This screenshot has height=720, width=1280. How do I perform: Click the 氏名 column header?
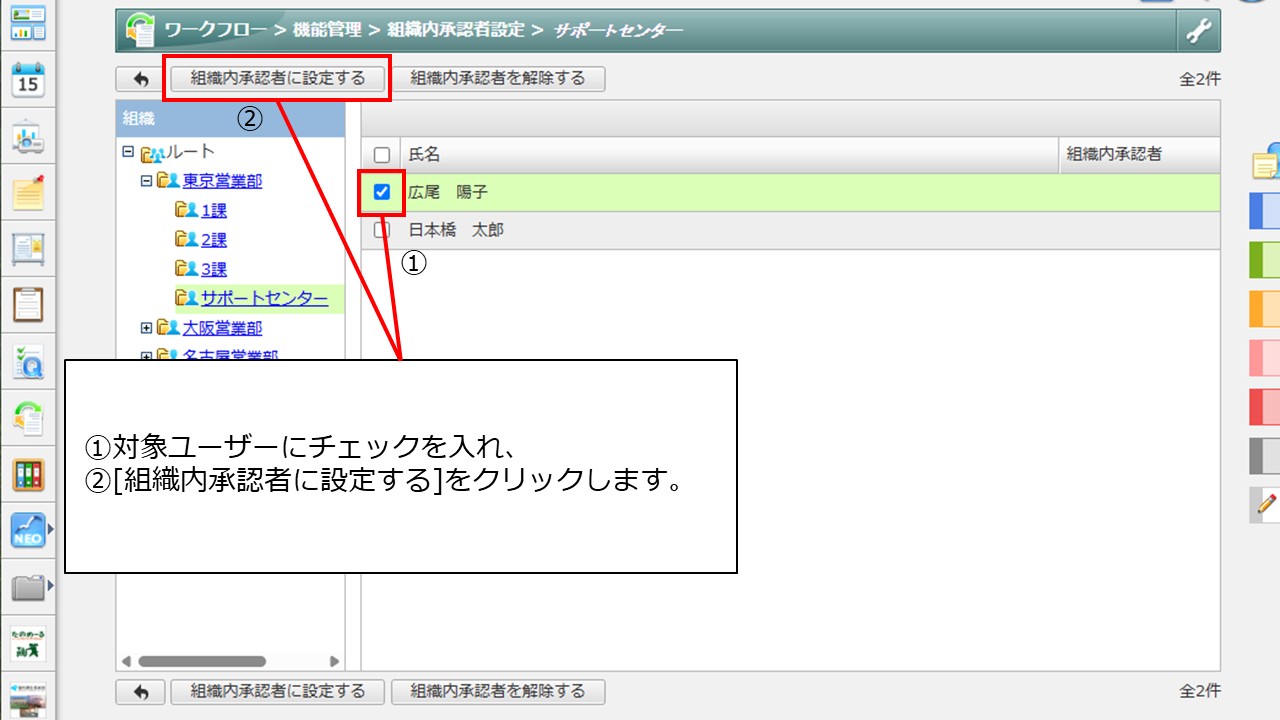pos(729,155)
